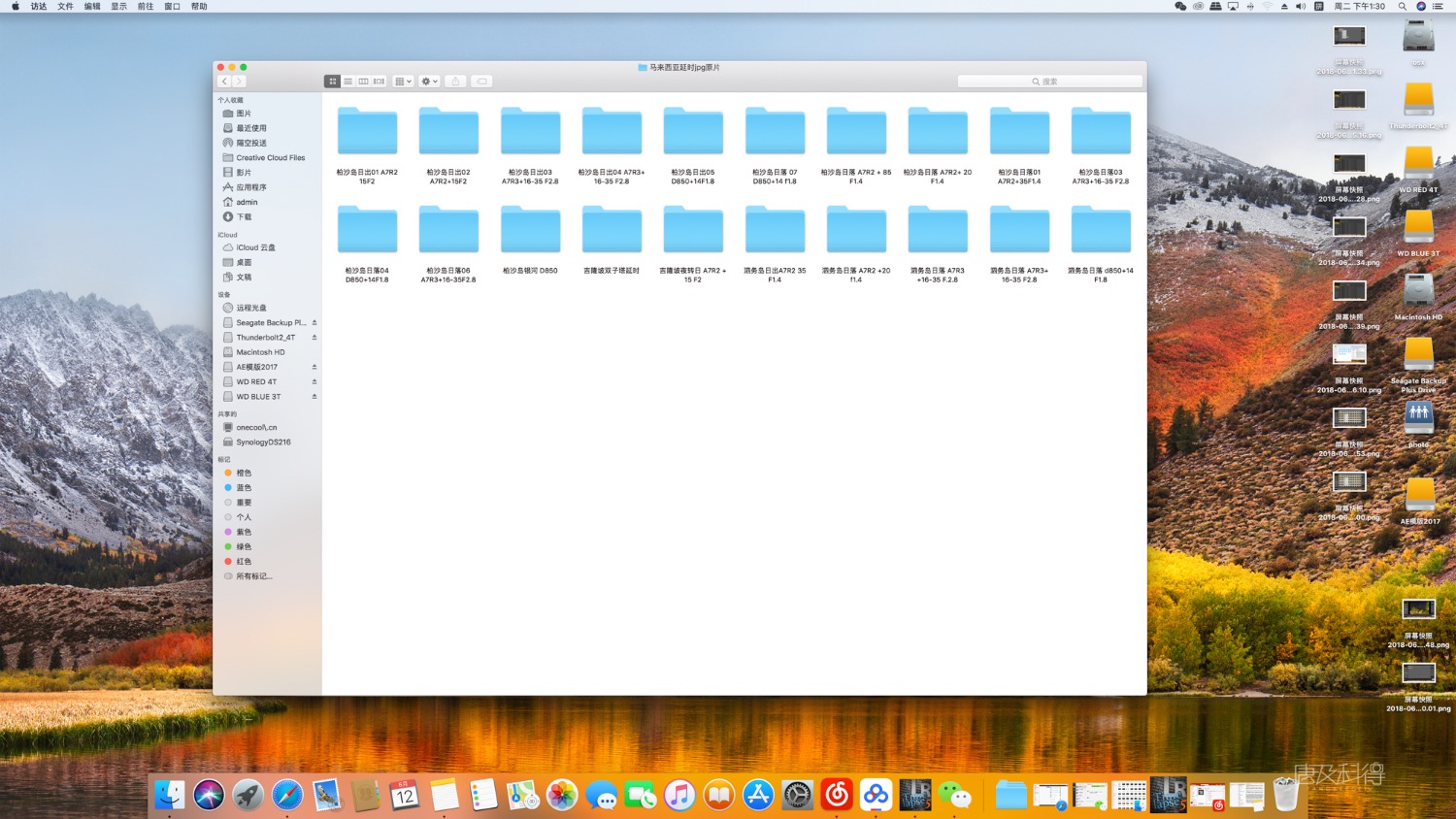1456x819 pixels.
Task: Open the item arrangement dropdown in toolbar
Action: (x=404, y=82)
